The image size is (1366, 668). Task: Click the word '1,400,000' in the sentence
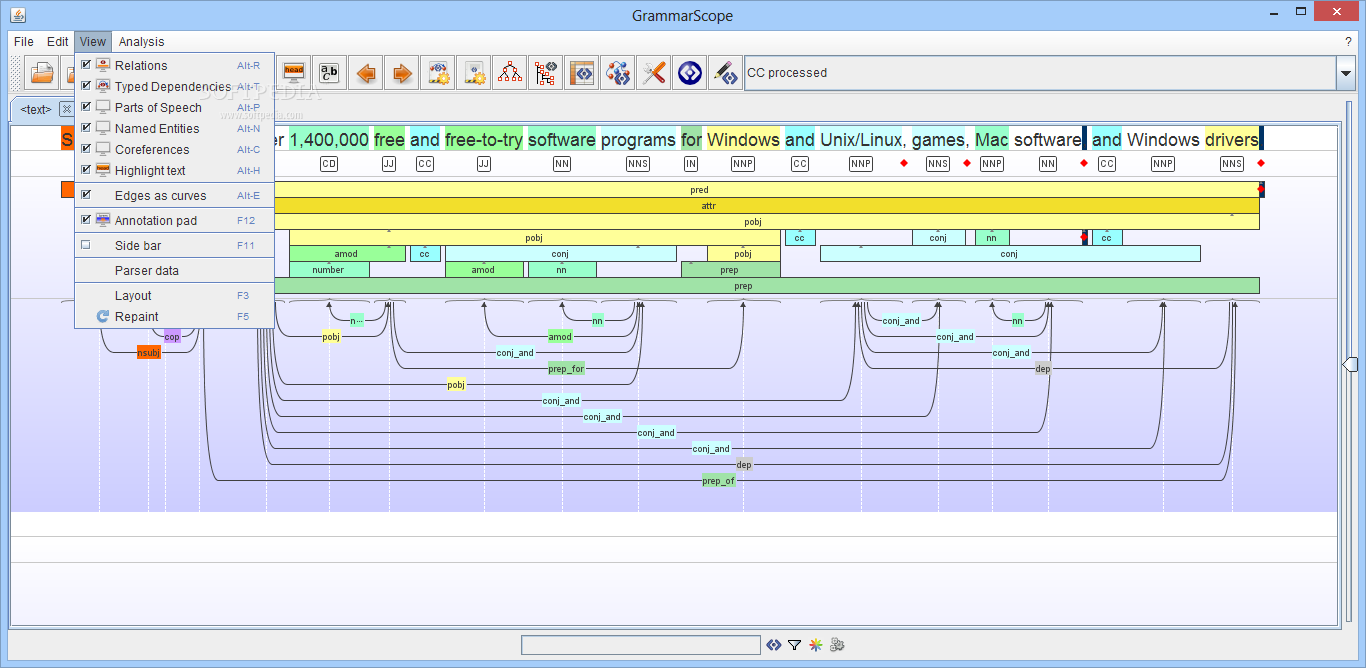coord(329,140)
